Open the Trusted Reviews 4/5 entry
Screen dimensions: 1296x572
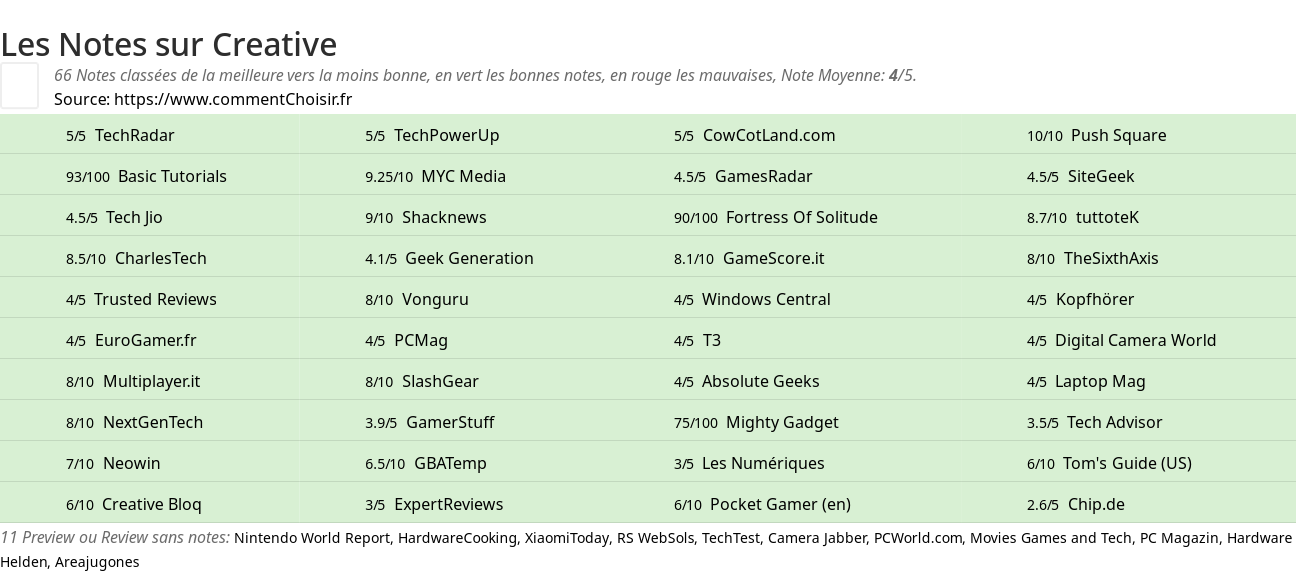(x=141, y=299)
